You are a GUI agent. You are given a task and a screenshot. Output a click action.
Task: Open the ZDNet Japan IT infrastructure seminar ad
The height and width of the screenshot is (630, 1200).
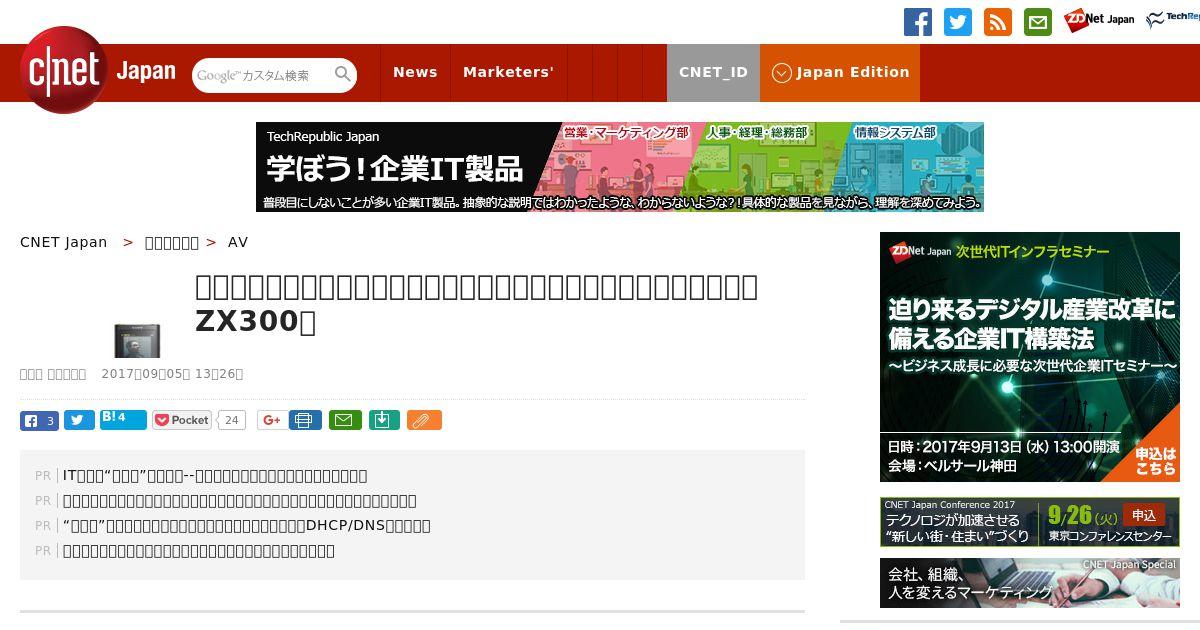pyautogui.click(x=1030, y=357)
